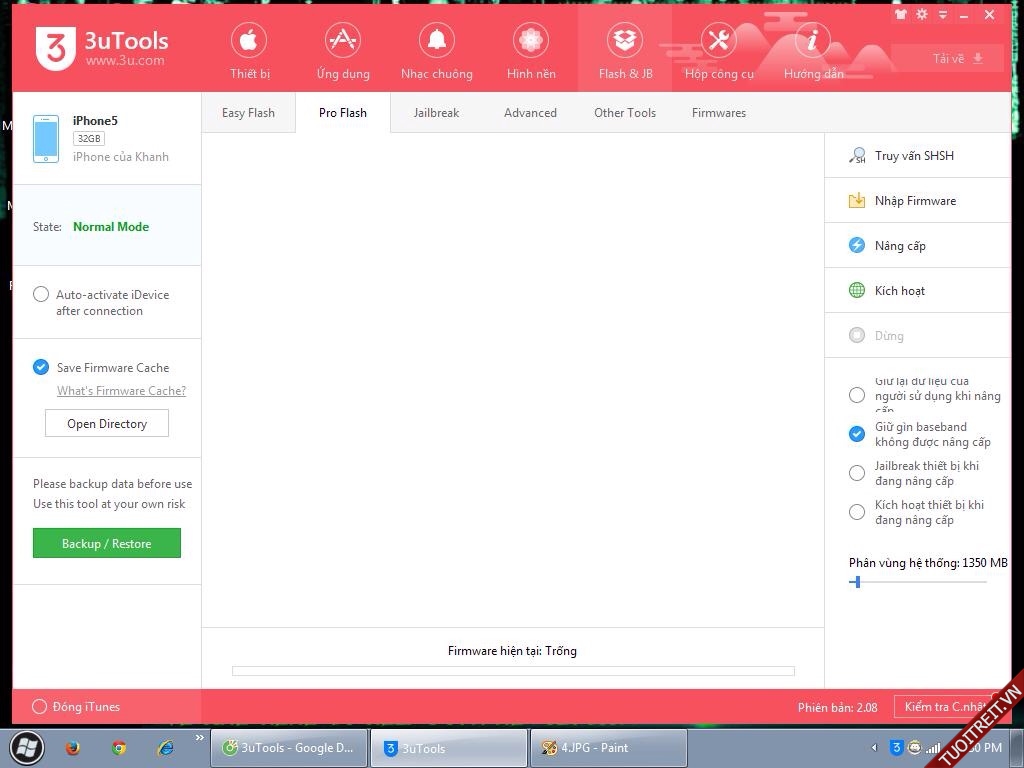Open the Hướng dẫn tutorials section

(x=813, y=52)
